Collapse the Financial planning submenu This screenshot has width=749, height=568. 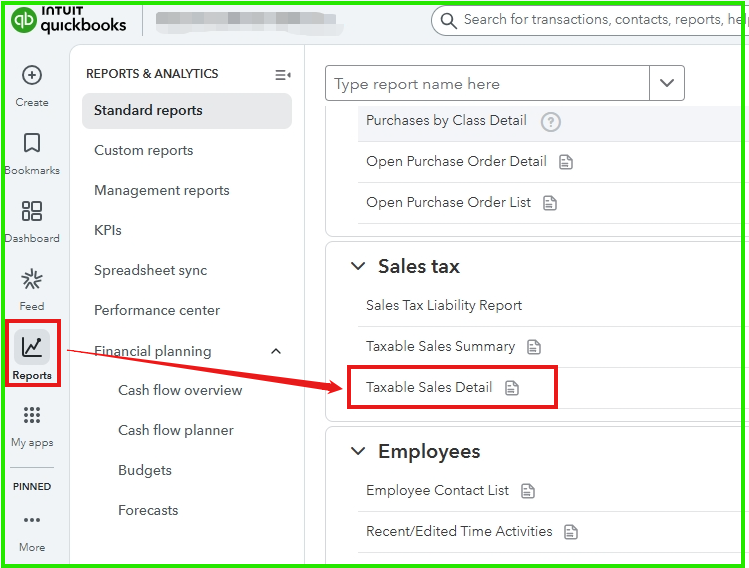(276, 351)
